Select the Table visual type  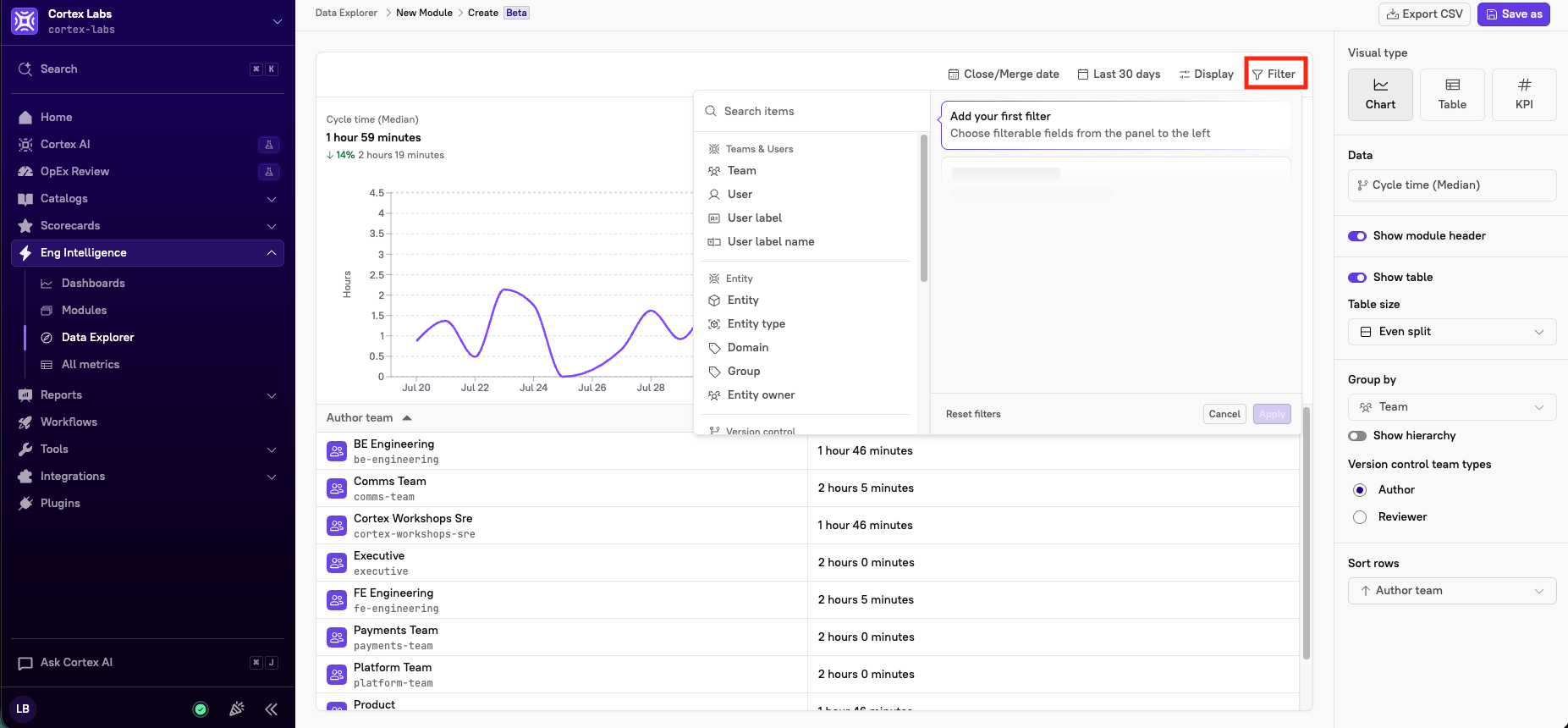(x=1452, y=95)
